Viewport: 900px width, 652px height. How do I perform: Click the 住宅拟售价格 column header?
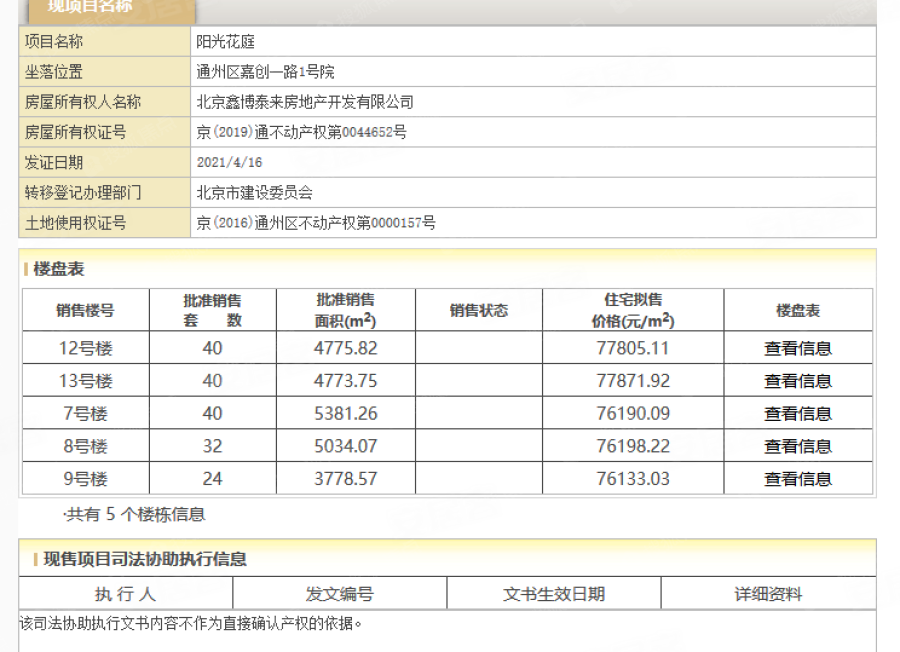pyautogui.click(x=632, y=310)
